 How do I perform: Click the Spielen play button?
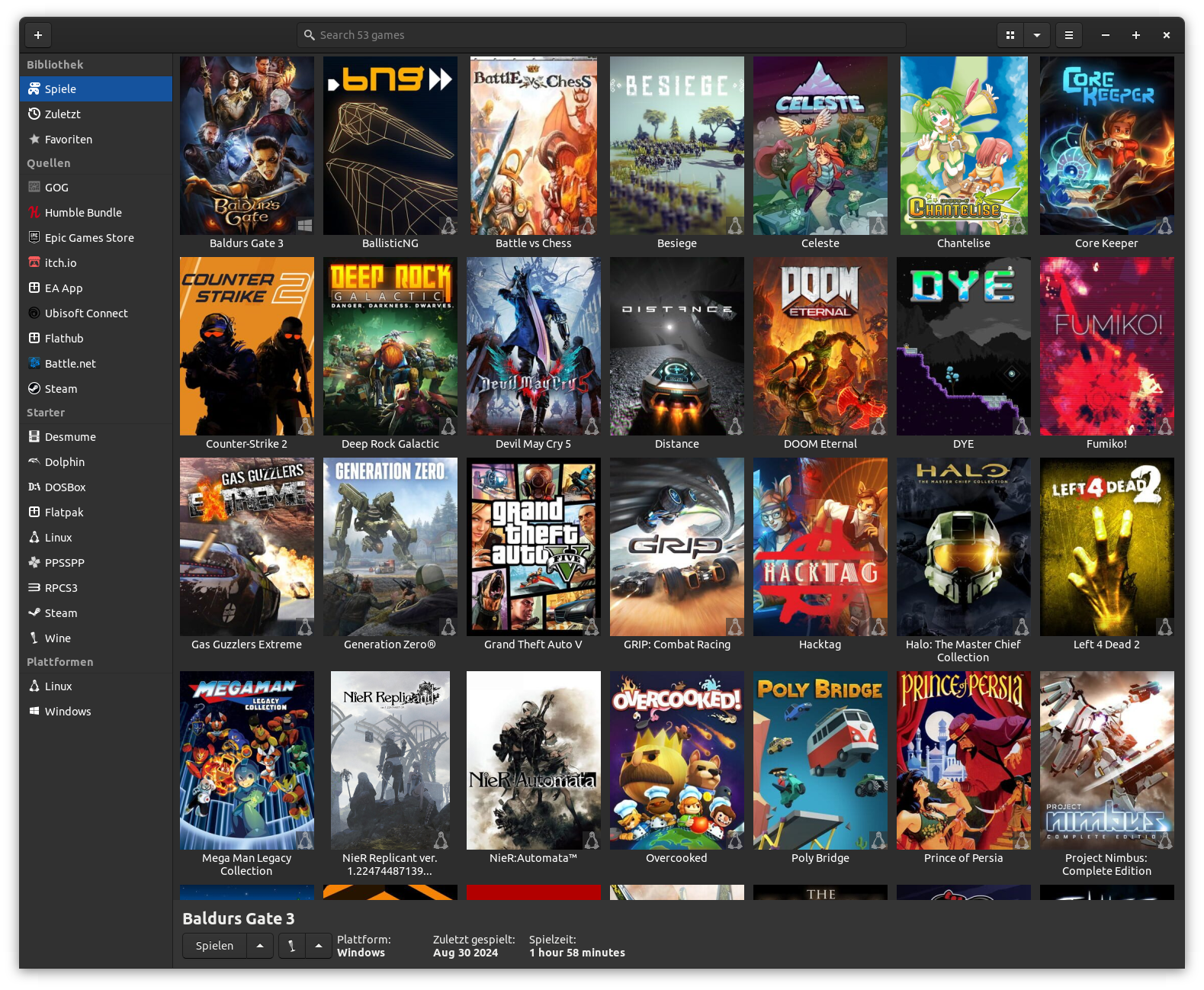tap(214, 946)
